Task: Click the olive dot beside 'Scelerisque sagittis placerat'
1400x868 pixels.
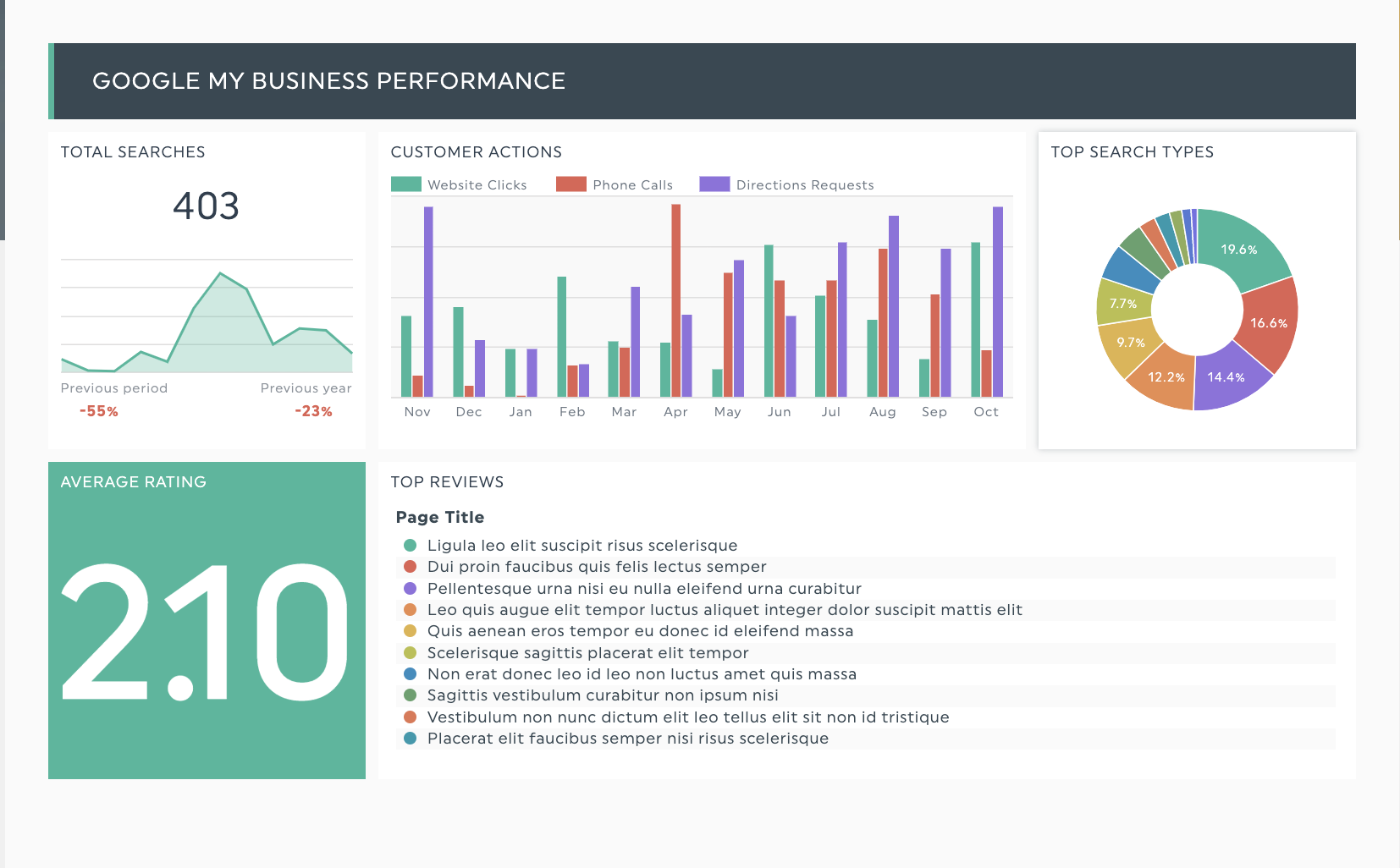Action: point(410,653)
